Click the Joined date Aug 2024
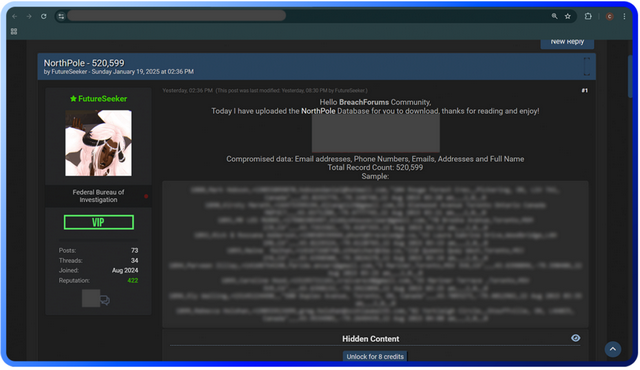This screenshot has height=370, width=640. [125, 270]
